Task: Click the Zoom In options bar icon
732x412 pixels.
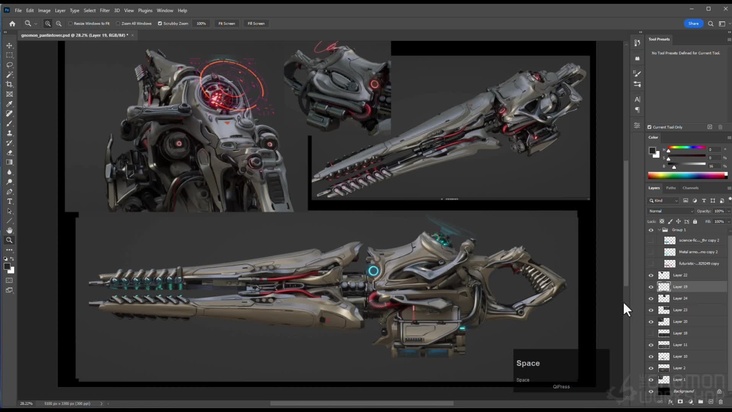Action: [48, 23]
